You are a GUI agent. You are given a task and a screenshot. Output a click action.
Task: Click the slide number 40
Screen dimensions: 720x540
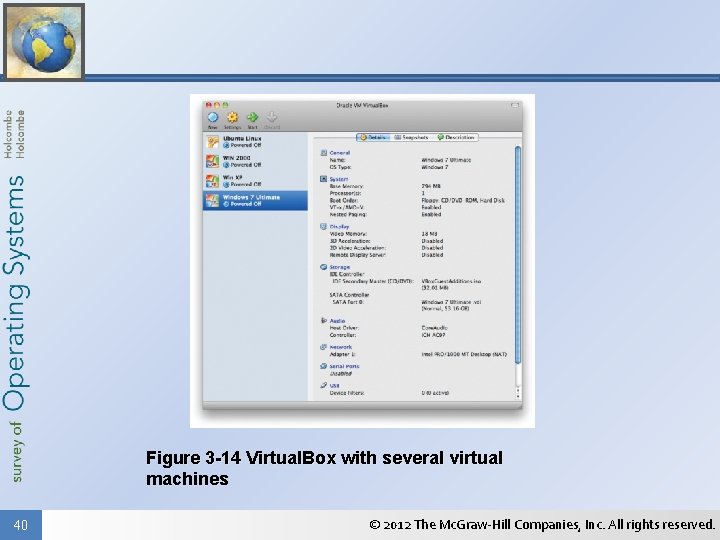click(21, 525)
